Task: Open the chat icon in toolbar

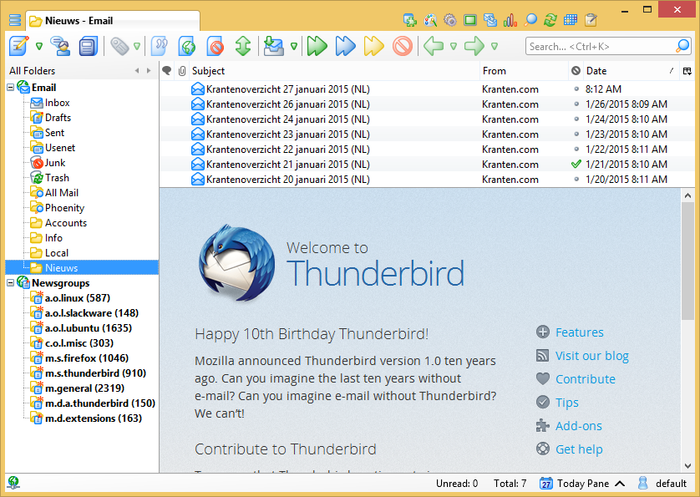Action: click(60, 46)
